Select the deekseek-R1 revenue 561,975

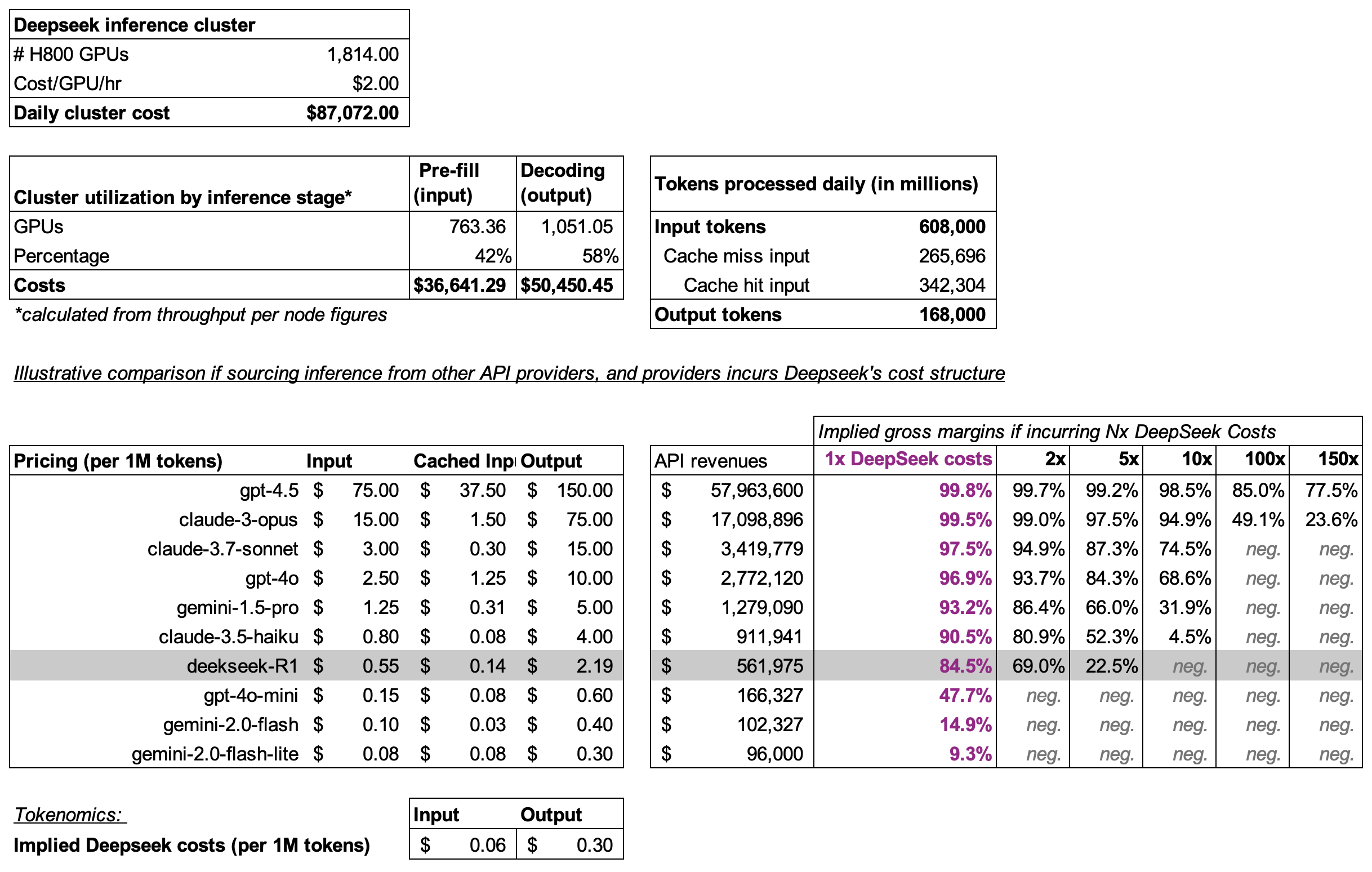tap(769, 666)
